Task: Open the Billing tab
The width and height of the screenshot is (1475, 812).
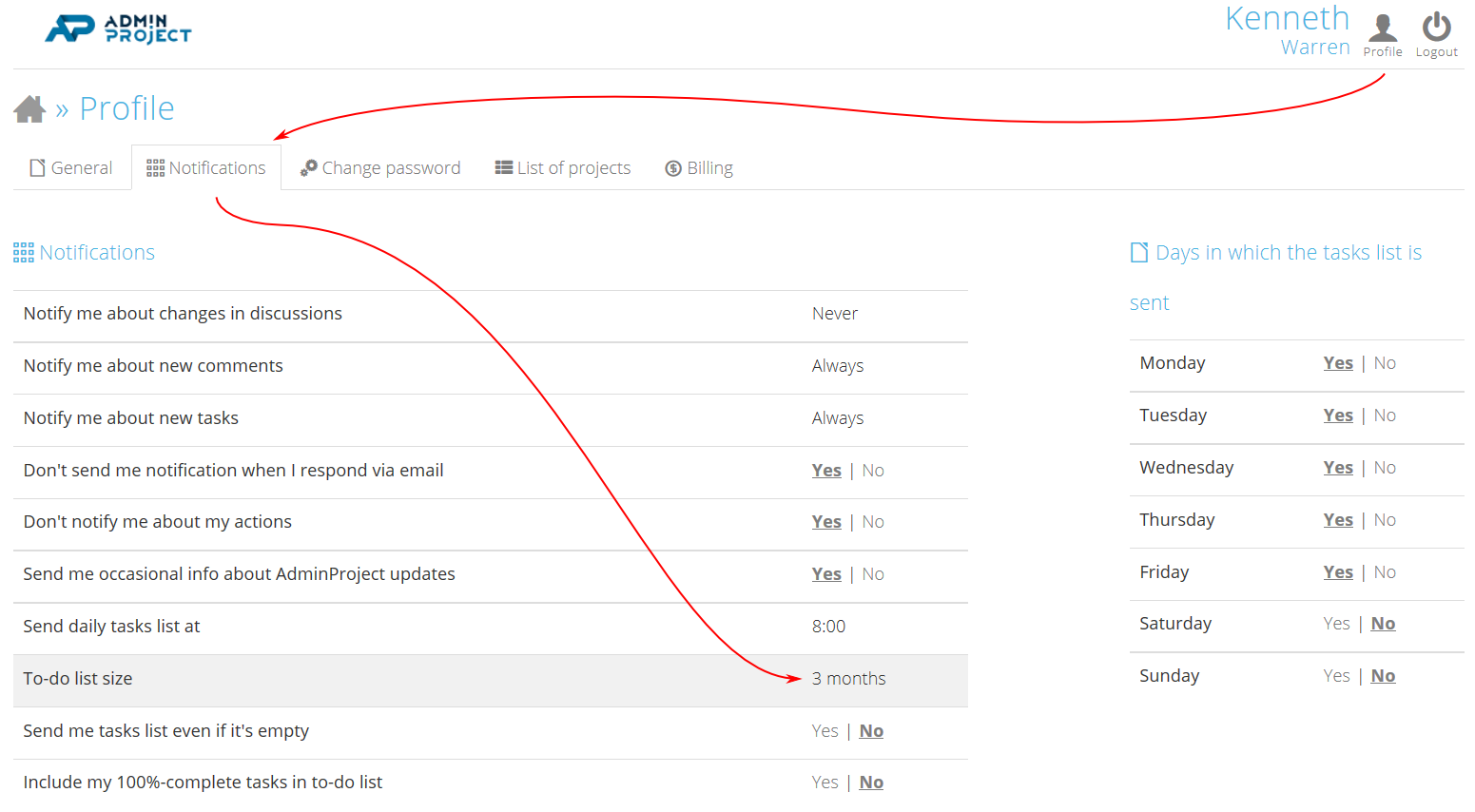Action: click(x=699, y=168)
